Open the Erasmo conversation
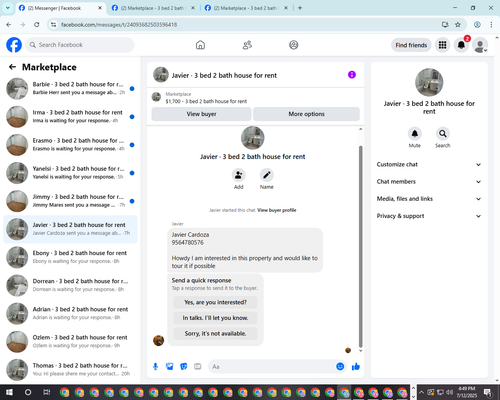 [x=70, y=145]
